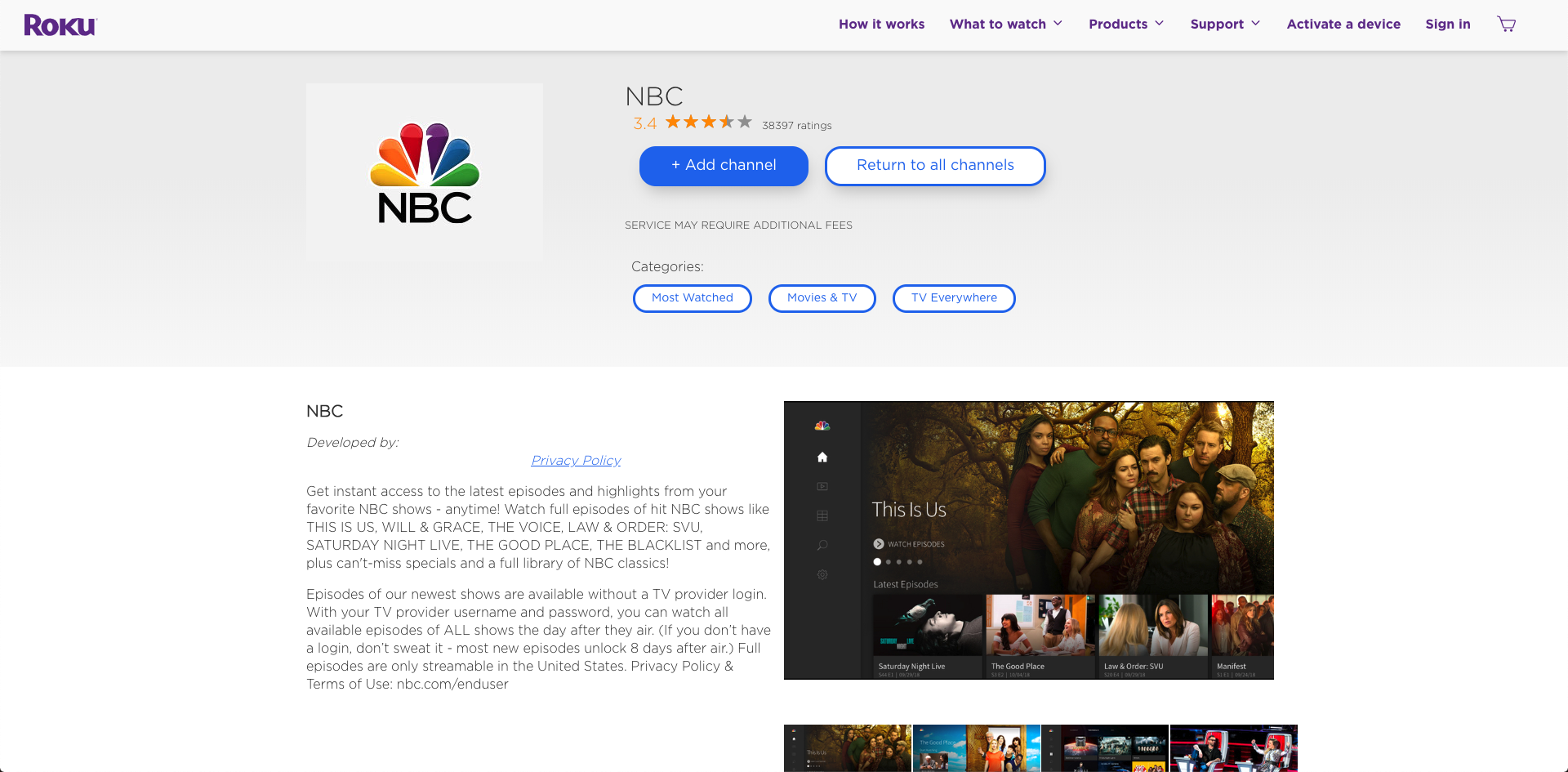Image resolution: width=1568 pixels, height=772 pixels.
Task: Click the + Add channel button
Action: [724, 166]
